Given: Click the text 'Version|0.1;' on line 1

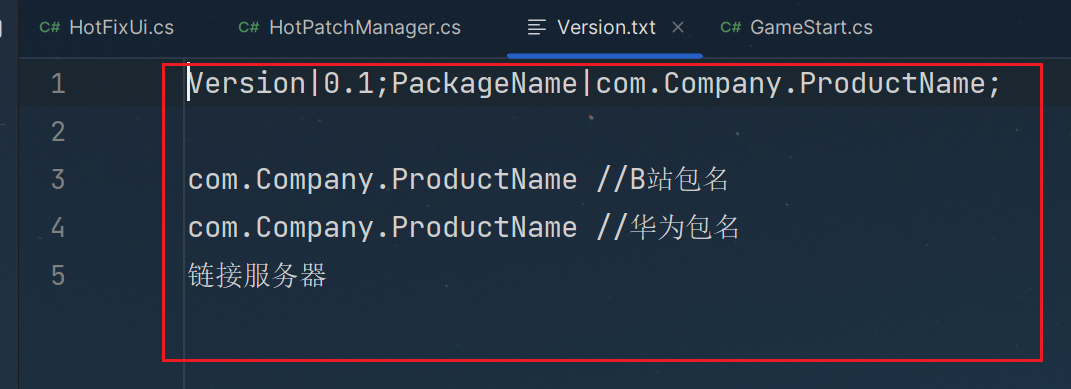Looking at the screenshot, I should click(289, 84).
